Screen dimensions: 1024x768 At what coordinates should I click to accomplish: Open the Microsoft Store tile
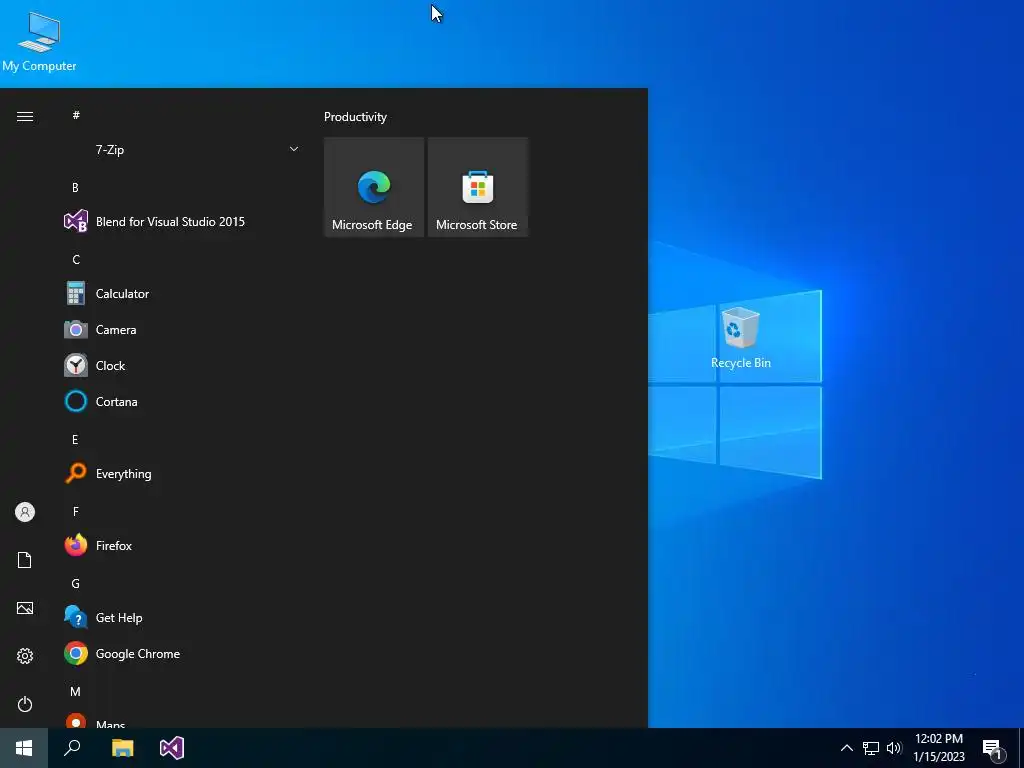477,187
